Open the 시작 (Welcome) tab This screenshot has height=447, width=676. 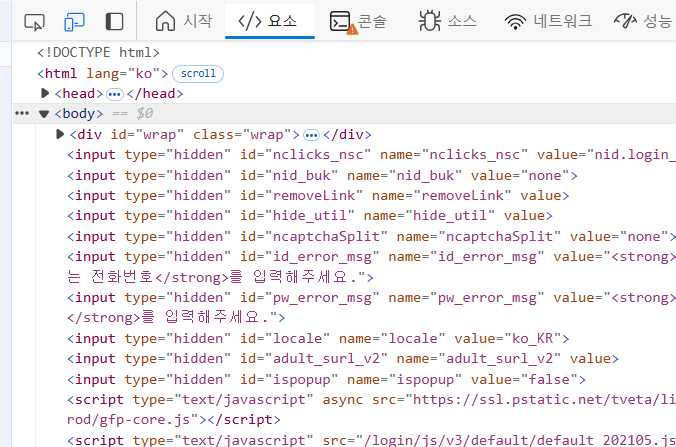[183, 21]
